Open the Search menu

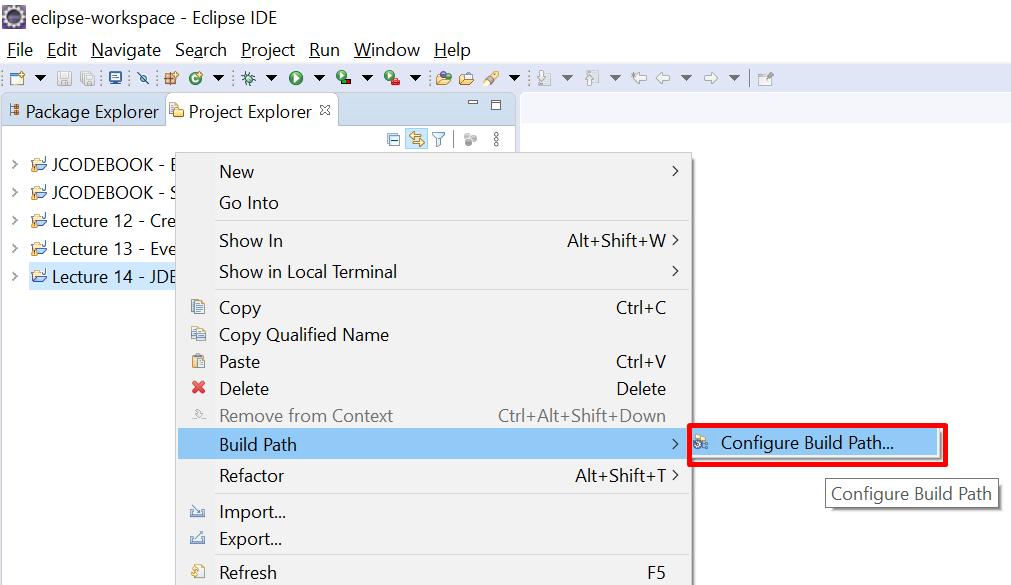click(201, 50)
